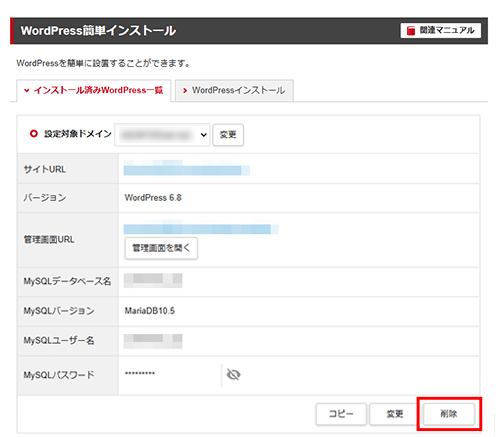Click the 設定対象ドメイン label
500x437 pixels.
(x=78, y=134)
